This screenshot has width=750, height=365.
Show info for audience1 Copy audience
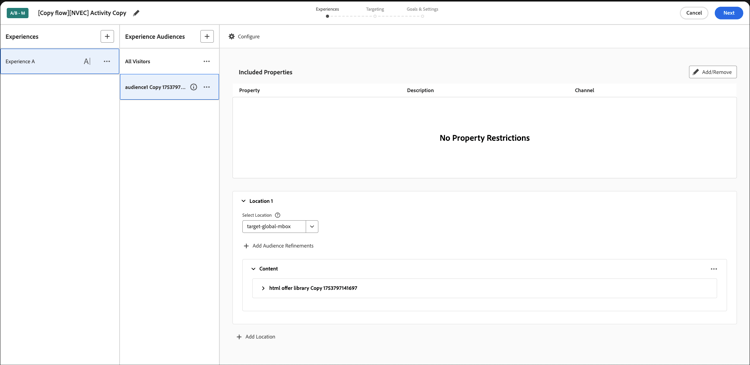point(194,87)
